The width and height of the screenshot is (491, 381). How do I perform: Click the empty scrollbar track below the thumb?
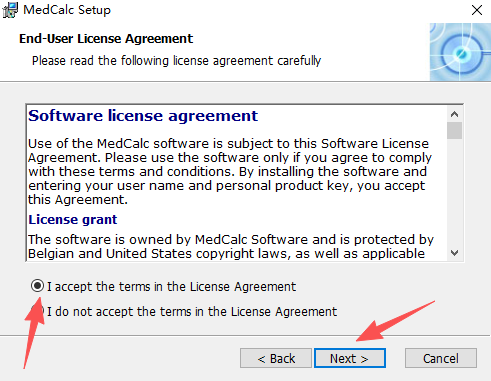(454, 192)
